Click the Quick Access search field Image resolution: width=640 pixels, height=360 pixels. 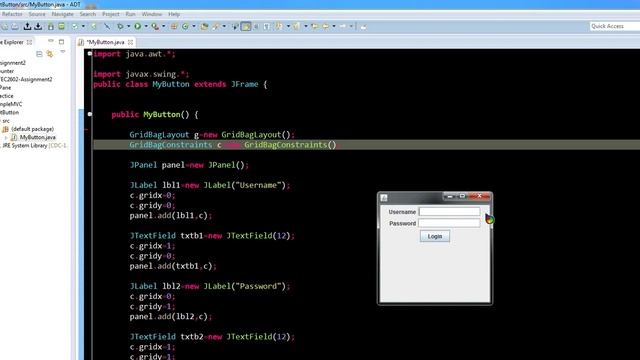point(615,26)
